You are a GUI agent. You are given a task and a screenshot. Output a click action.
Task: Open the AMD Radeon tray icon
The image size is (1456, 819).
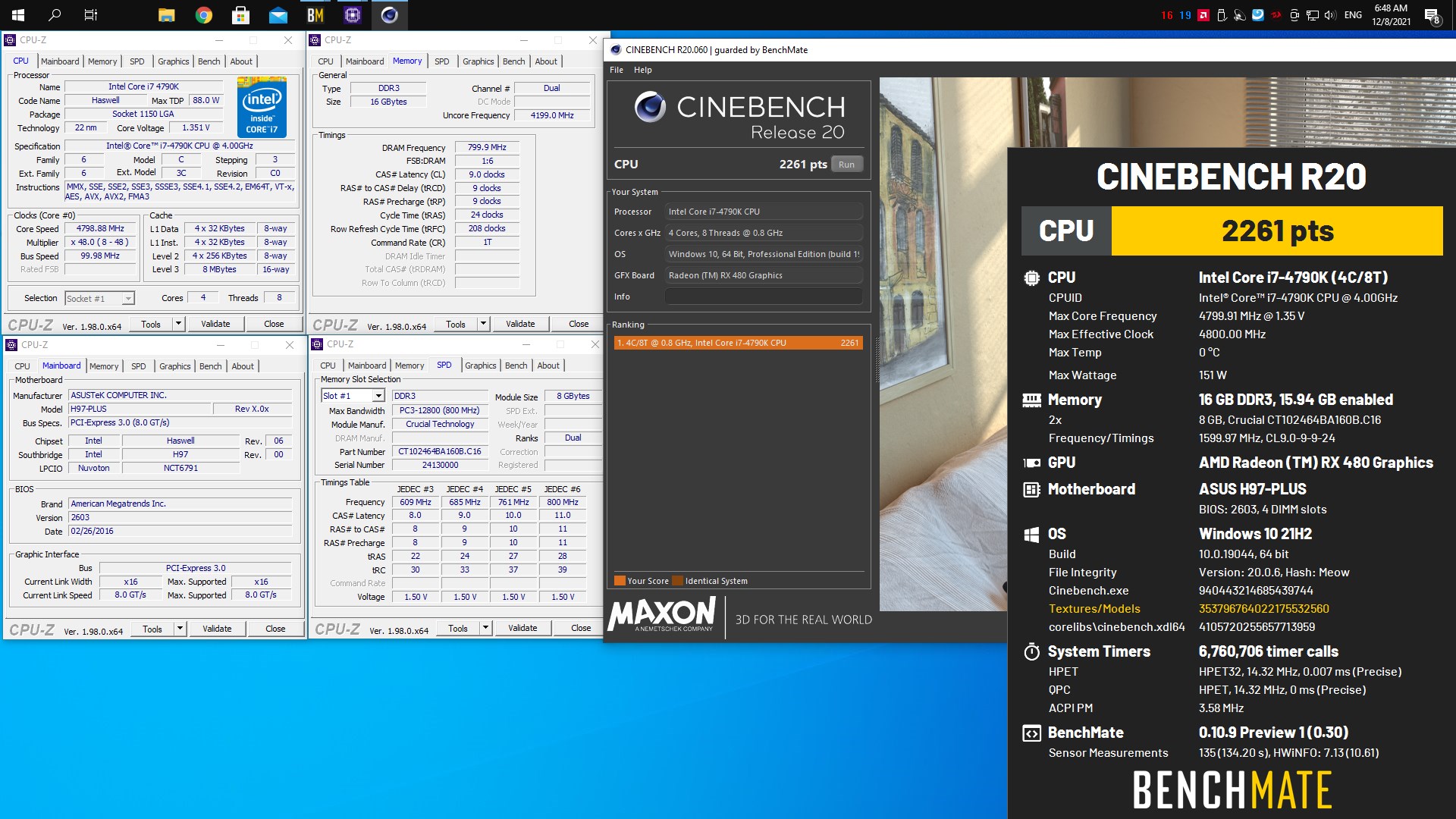coord(1203,15)
